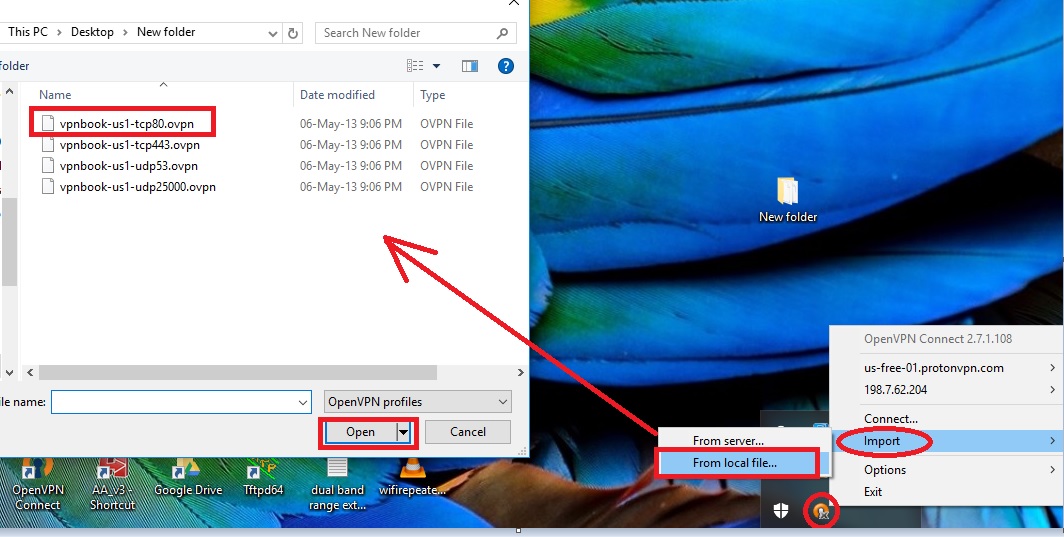Expand the address bar history dropdown
This screenshot has height=537, width=1064.
click(273, 33)
